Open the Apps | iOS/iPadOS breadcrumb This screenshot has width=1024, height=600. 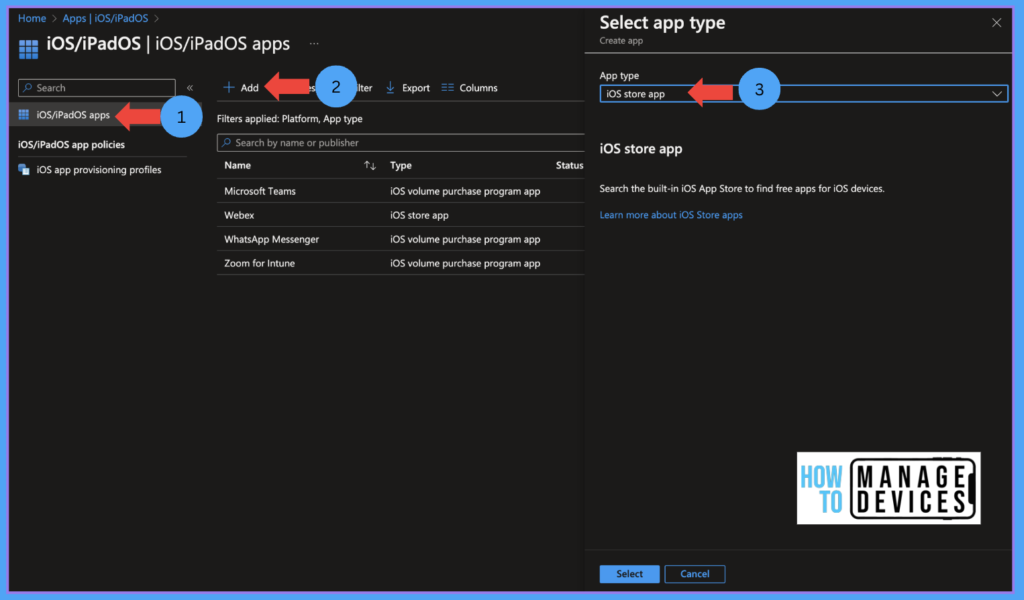pos(105,18)
